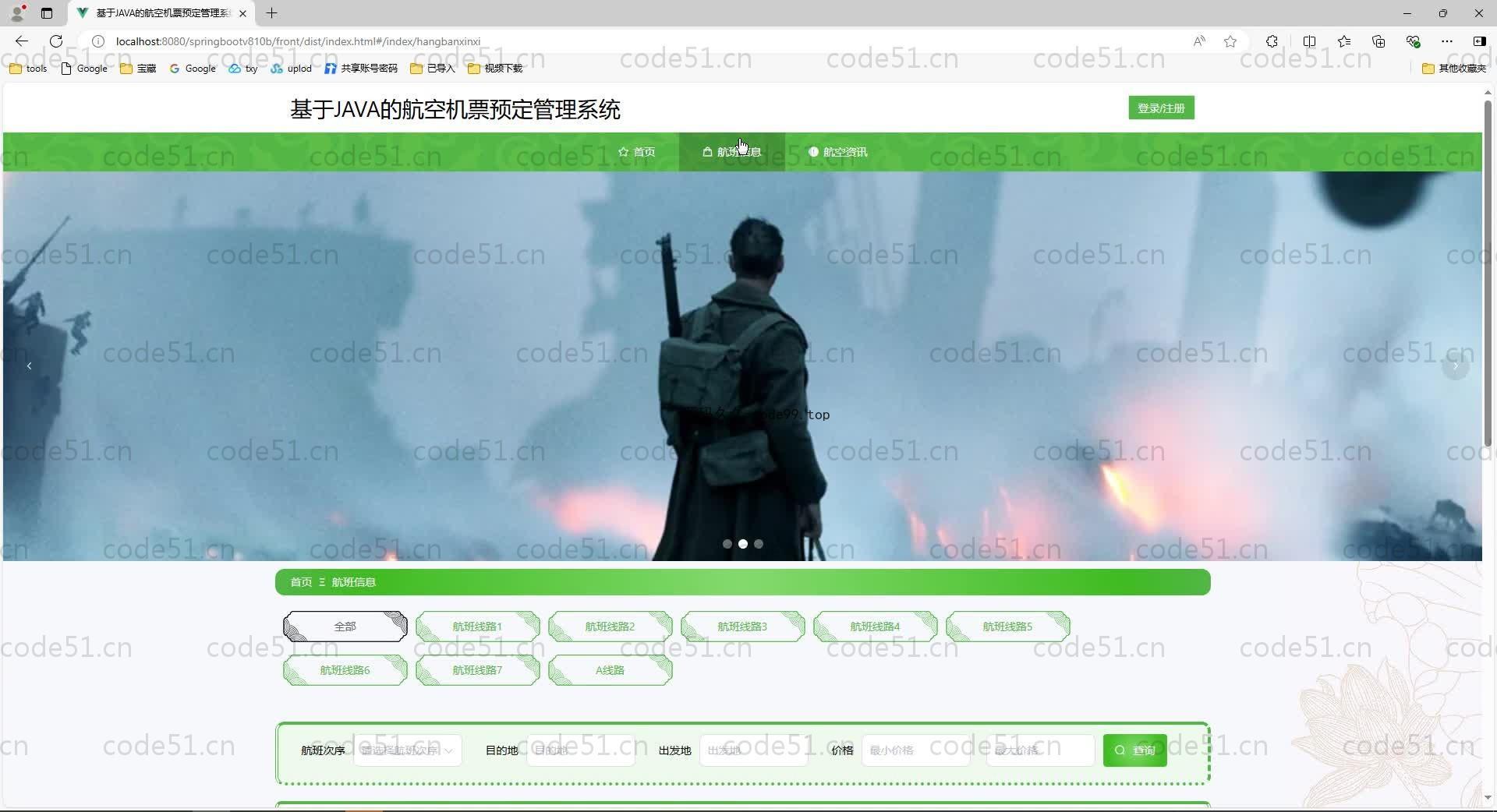This screenshot has width=1497, height=812.
Task: Open browser settings and more menu
Action: click(x=1447, y=41)
